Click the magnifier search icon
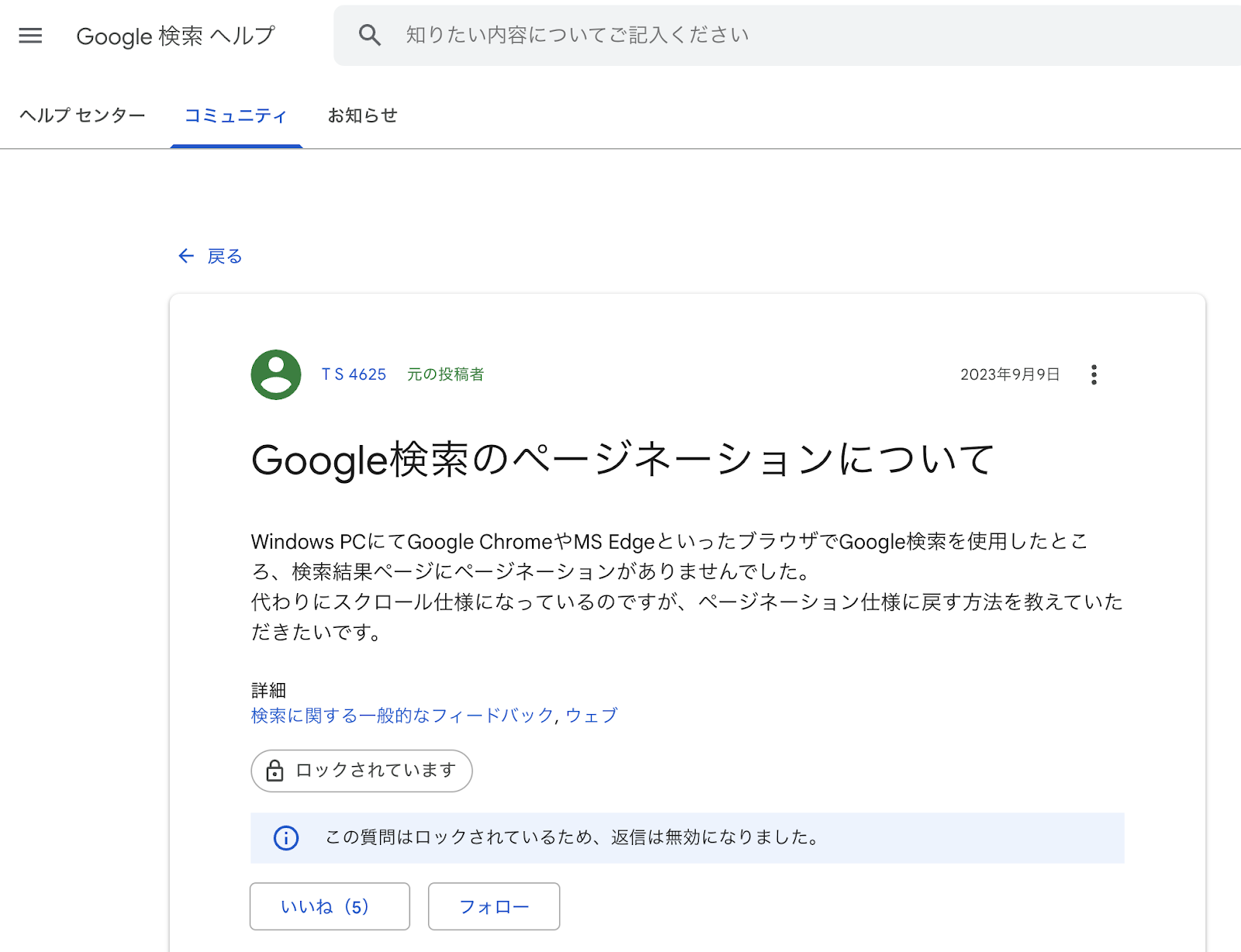 (370, 35)
